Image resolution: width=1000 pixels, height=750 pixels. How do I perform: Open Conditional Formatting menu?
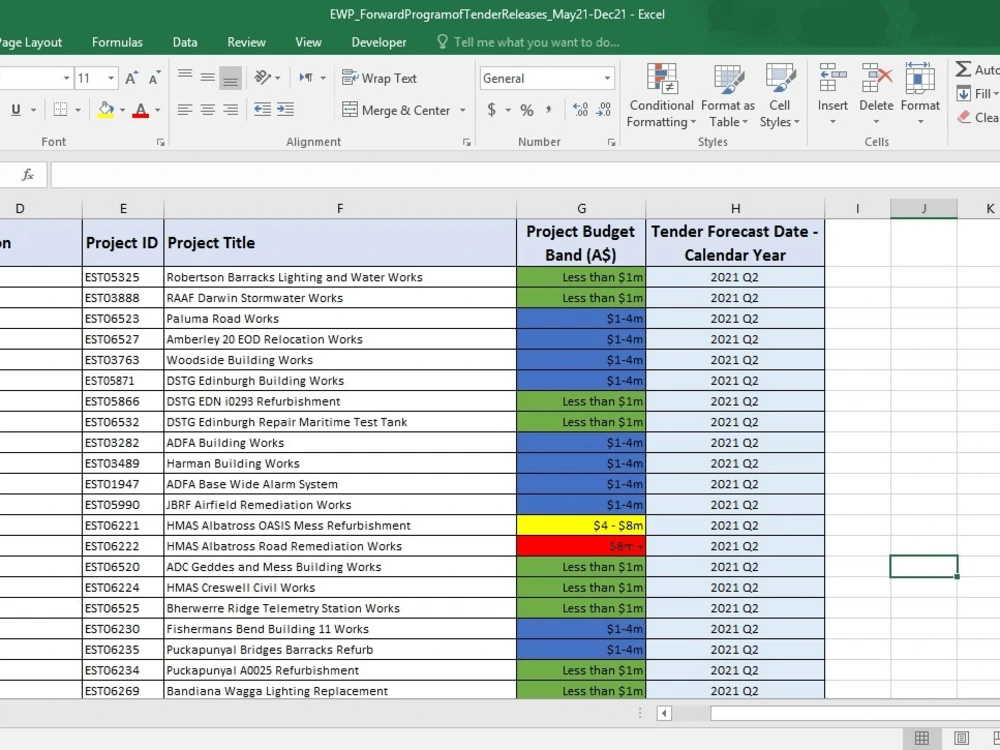(661, 96)
